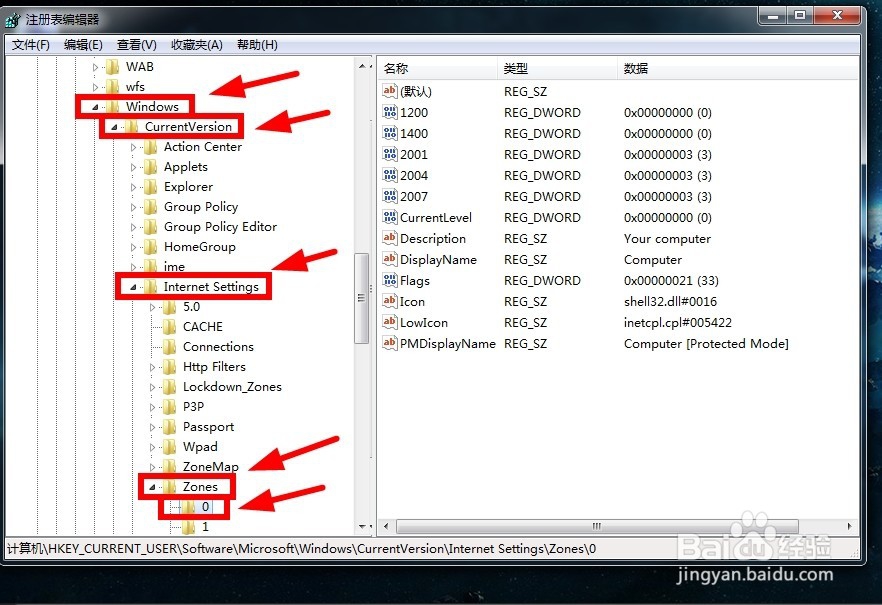
Task: Click the 1200 DWORD value icon
Action: coord(390,112)
